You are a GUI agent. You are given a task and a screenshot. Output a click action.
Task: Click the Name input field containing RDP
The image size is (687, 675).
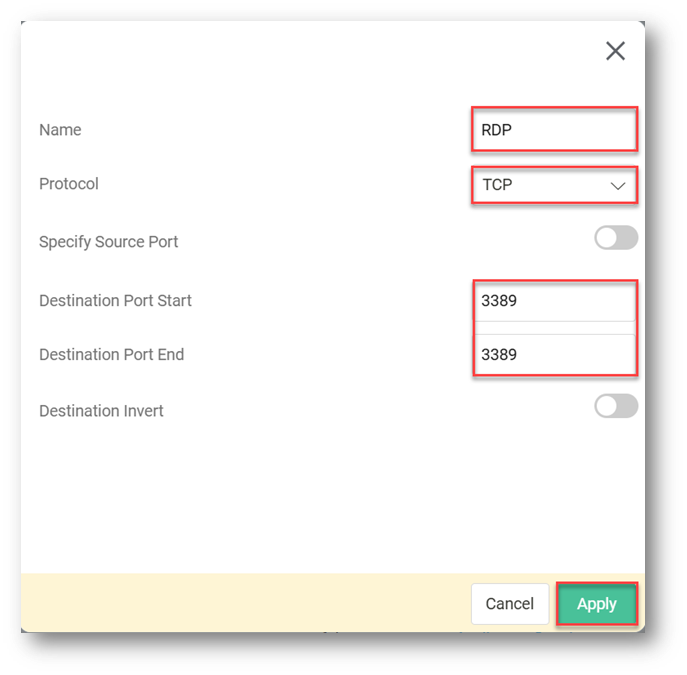pyautogui.click(x=553, y=130)
